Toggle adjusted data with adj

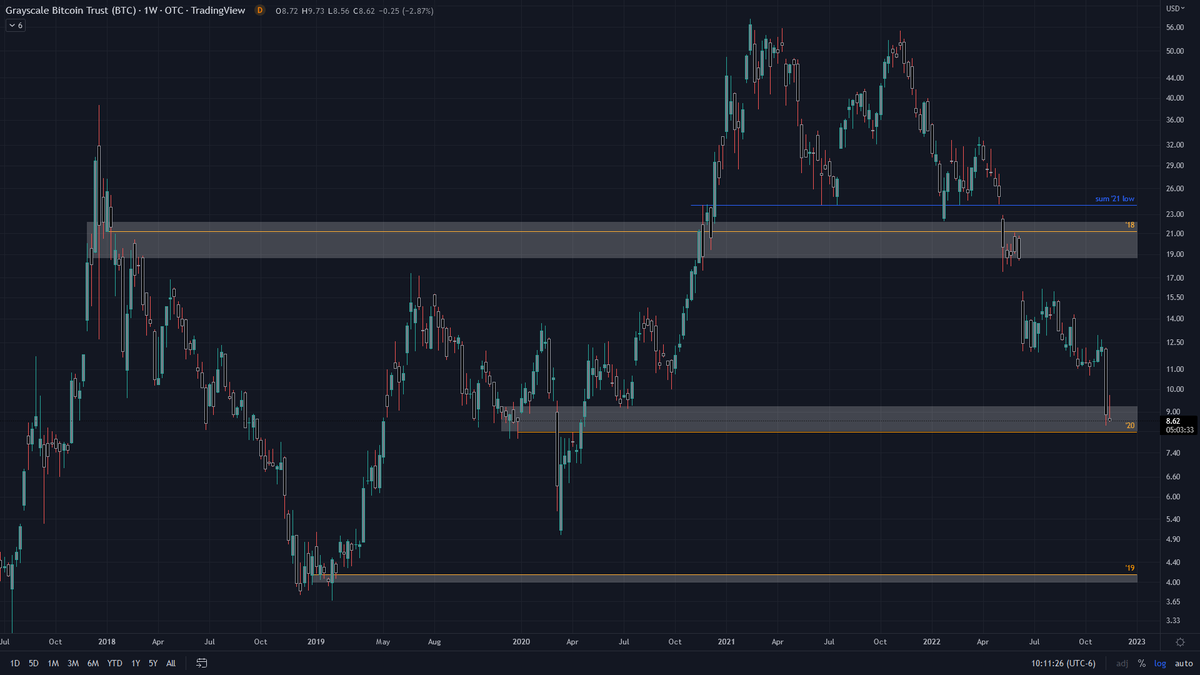point(1123,663)
